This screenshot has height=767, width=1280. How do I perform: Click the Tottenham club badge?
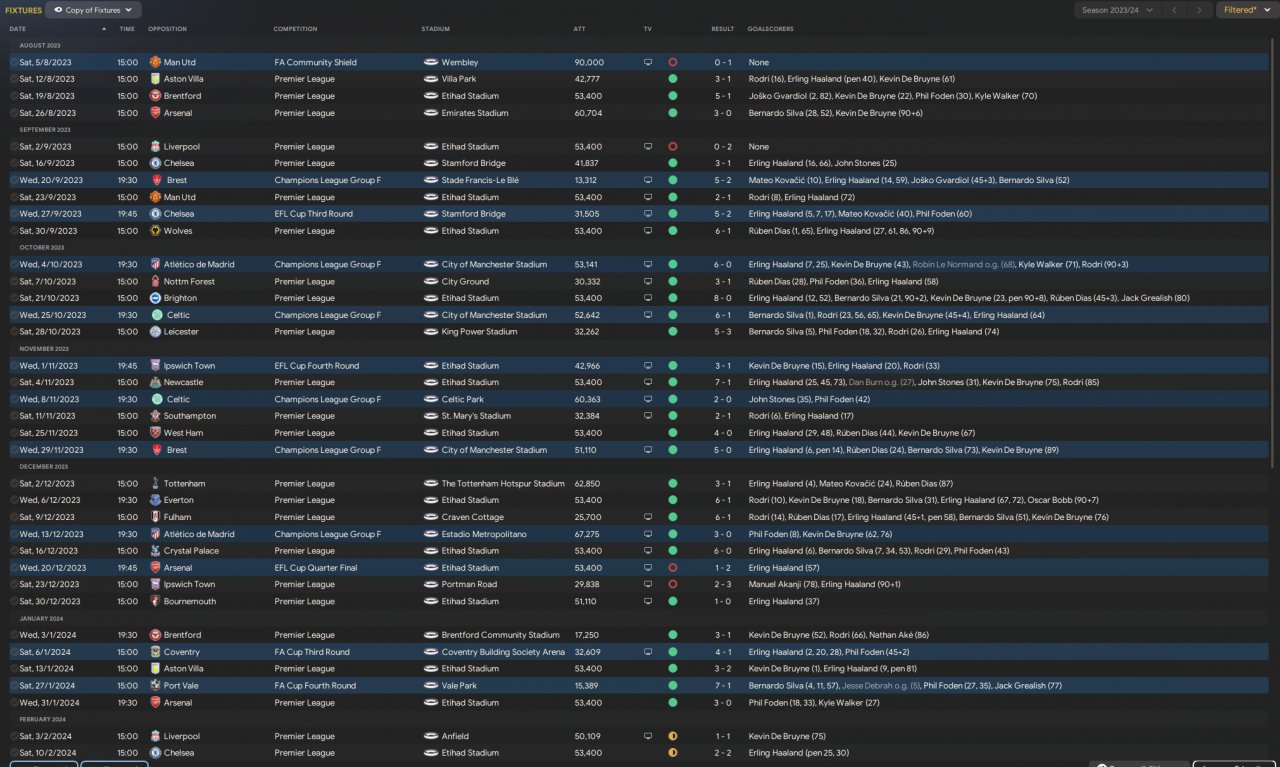point(155,484)
